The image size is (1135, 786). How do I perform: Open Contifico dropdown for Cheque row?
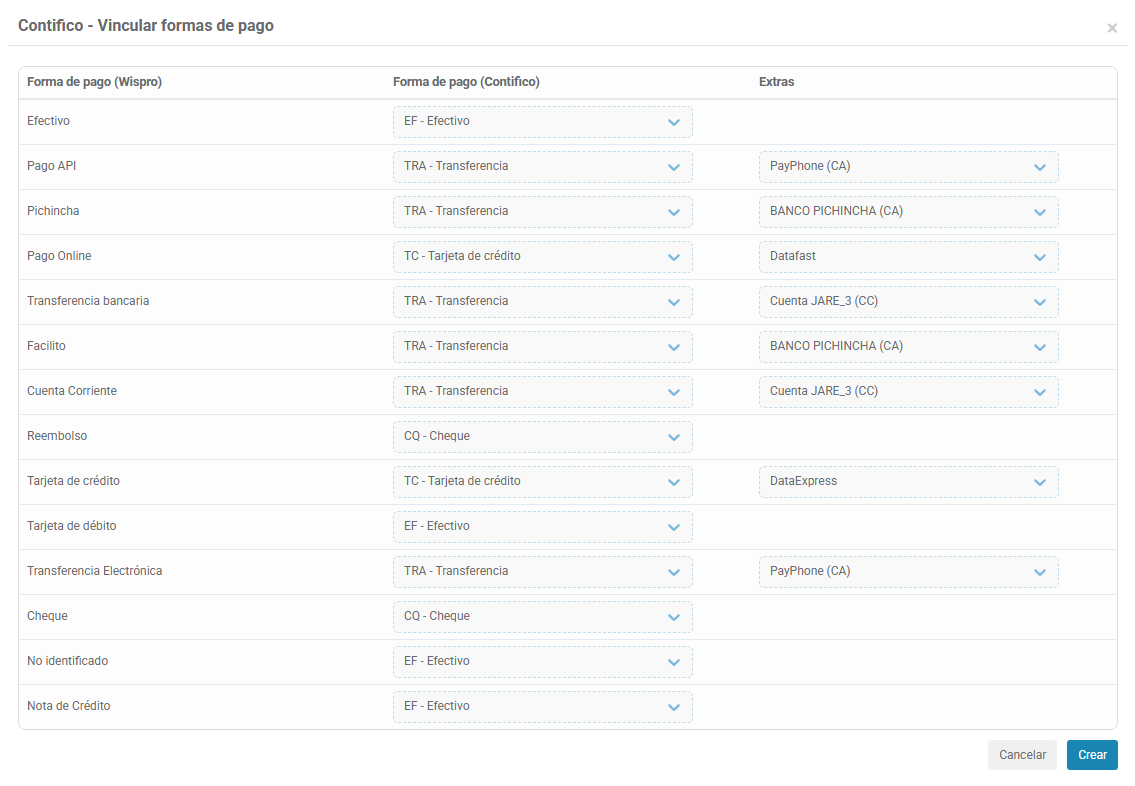click(543, 617)
